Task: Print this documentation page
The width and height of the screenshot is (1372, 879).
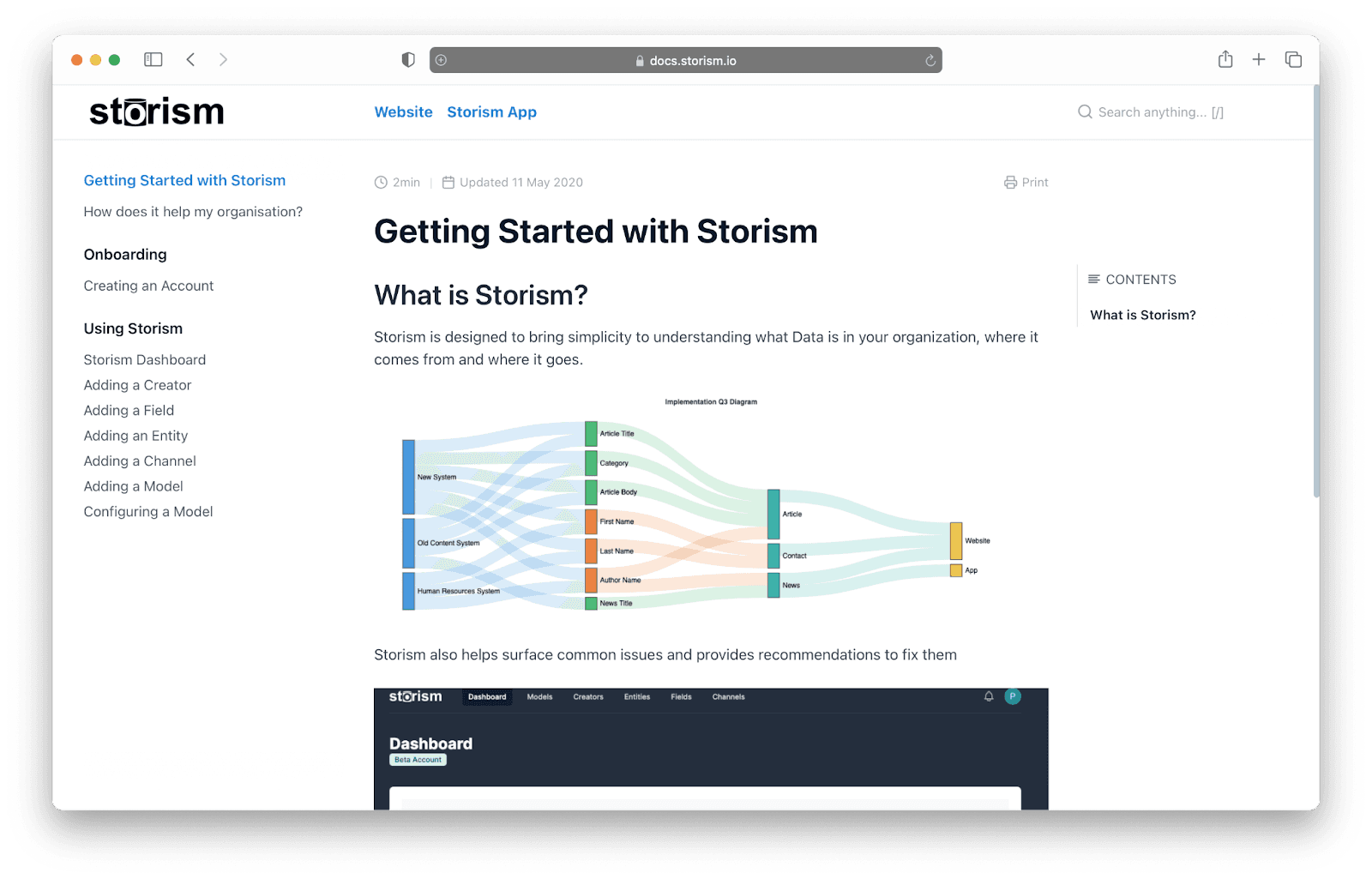Action: tap(1026, 182)
